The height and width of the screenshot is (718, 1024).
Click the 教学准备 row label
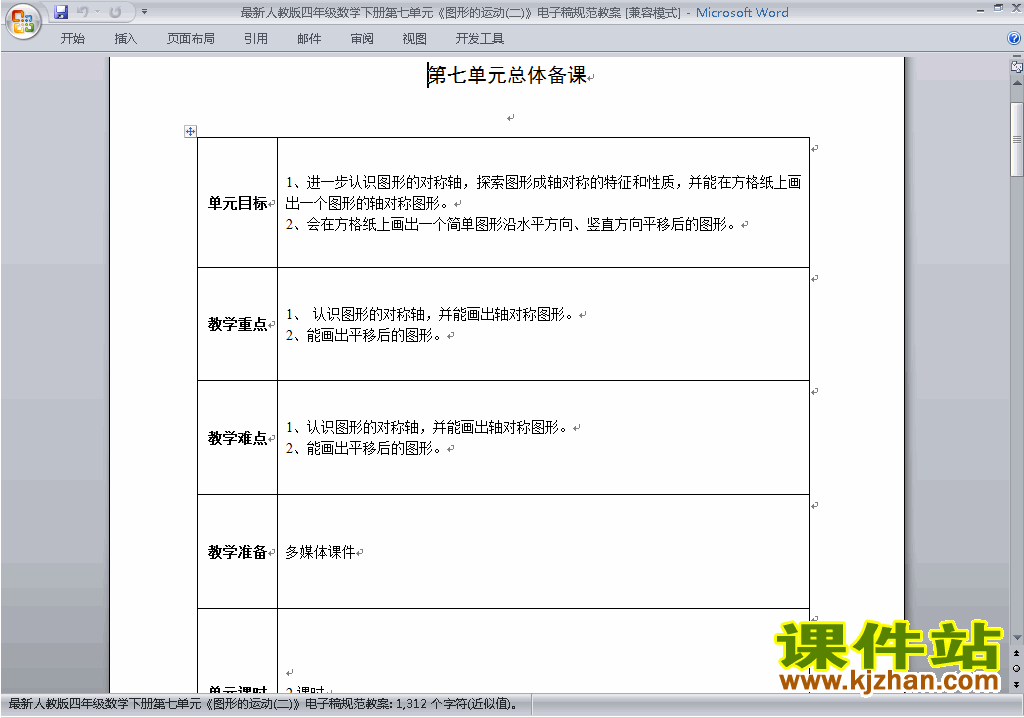coord(238,552)
